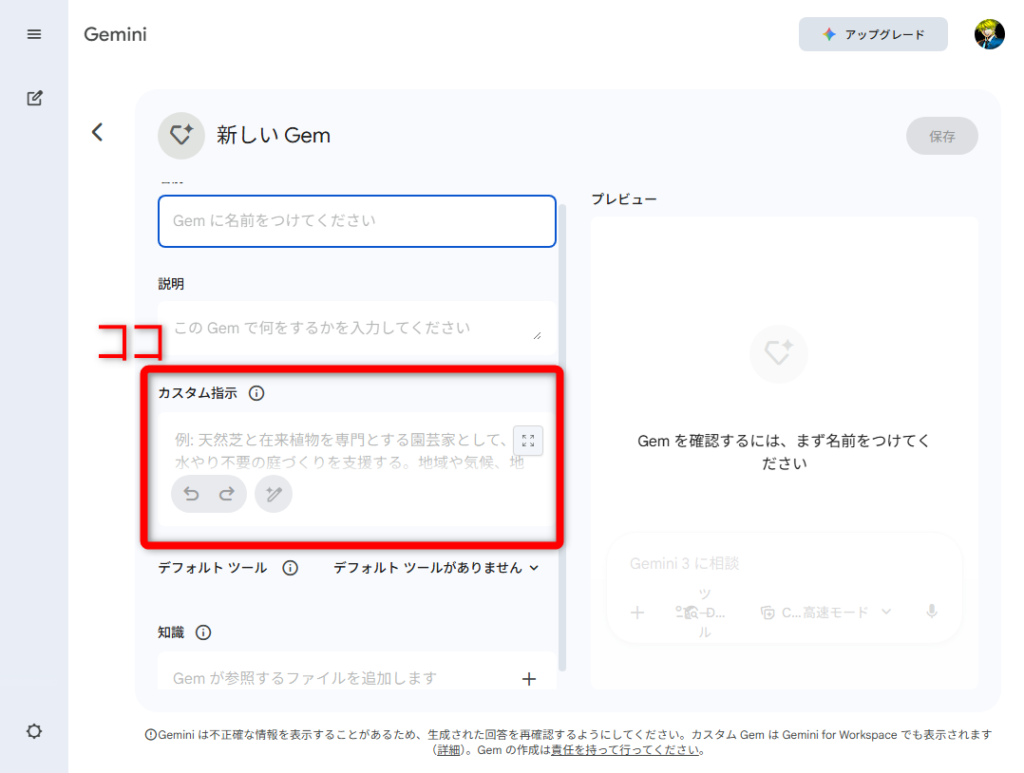Click into the Gem name input field
1024x773 pixels.
tap(356, 221)
